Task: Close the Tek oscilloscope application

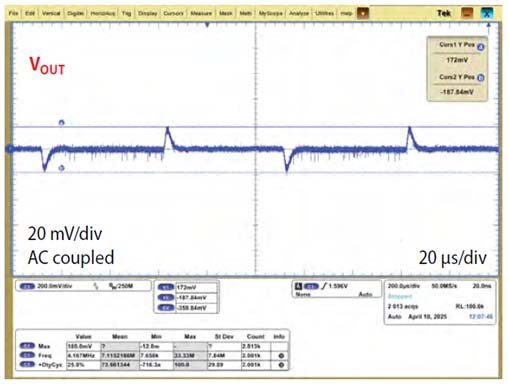Action: pyautogui.click(x=487, y=13)
